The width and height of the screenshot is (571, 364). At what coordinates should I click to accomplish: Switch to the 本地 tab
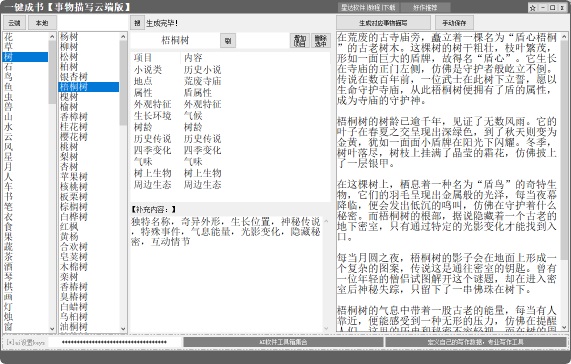click(42, 23)
